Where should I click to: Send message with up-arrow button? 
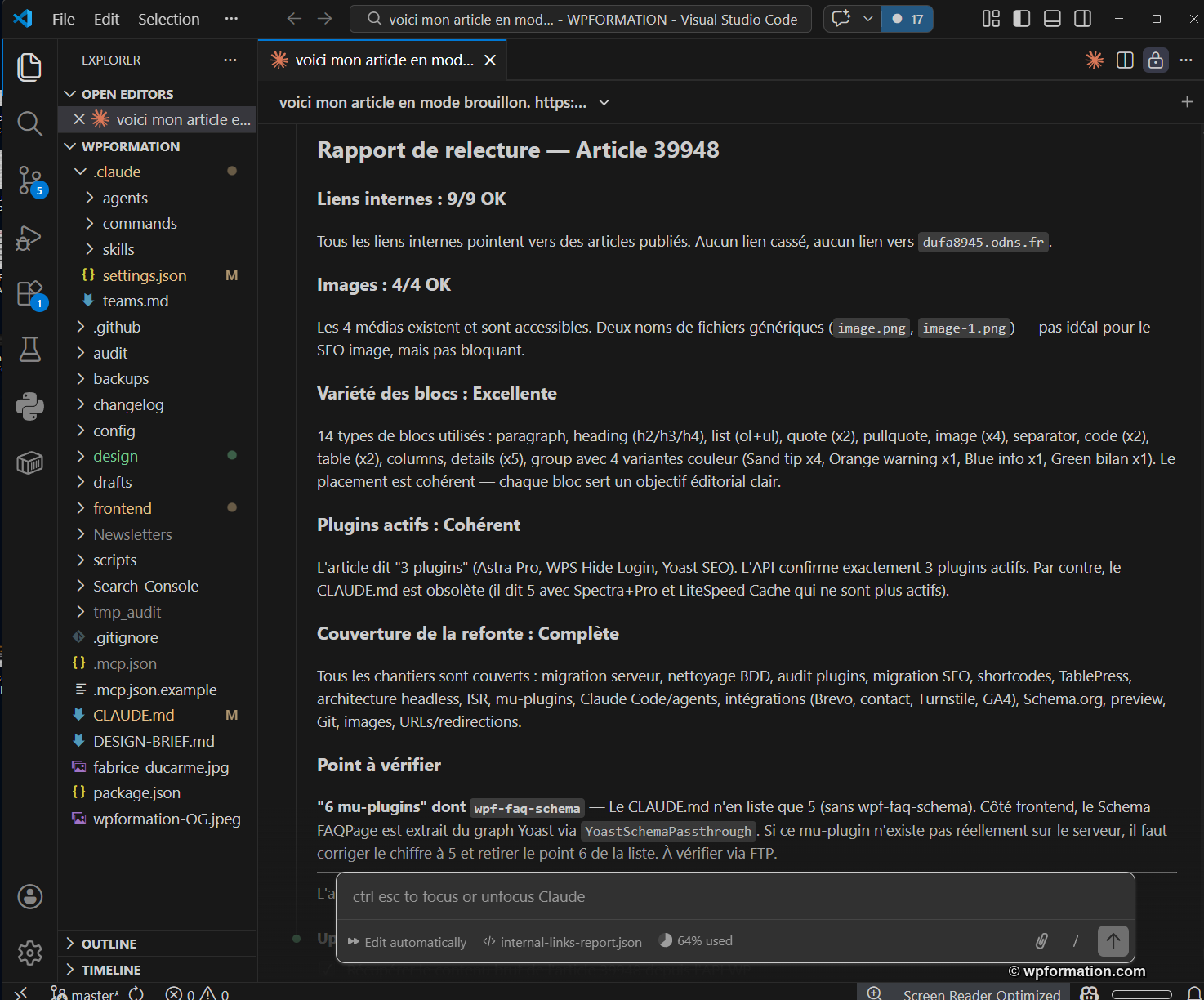1113,941
